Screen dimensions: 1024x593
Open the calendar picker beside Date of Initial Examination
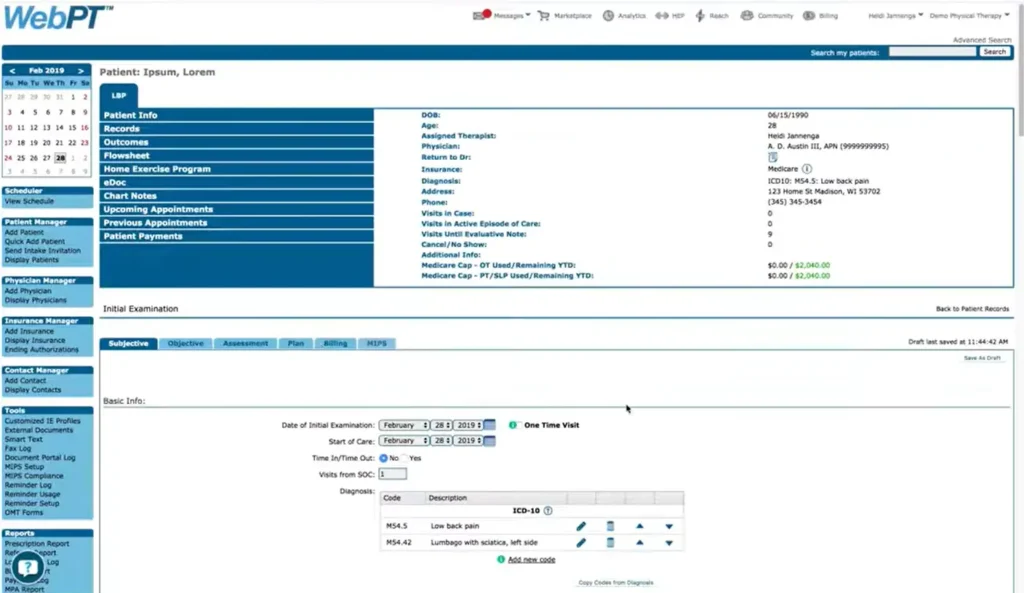(489, 424)
